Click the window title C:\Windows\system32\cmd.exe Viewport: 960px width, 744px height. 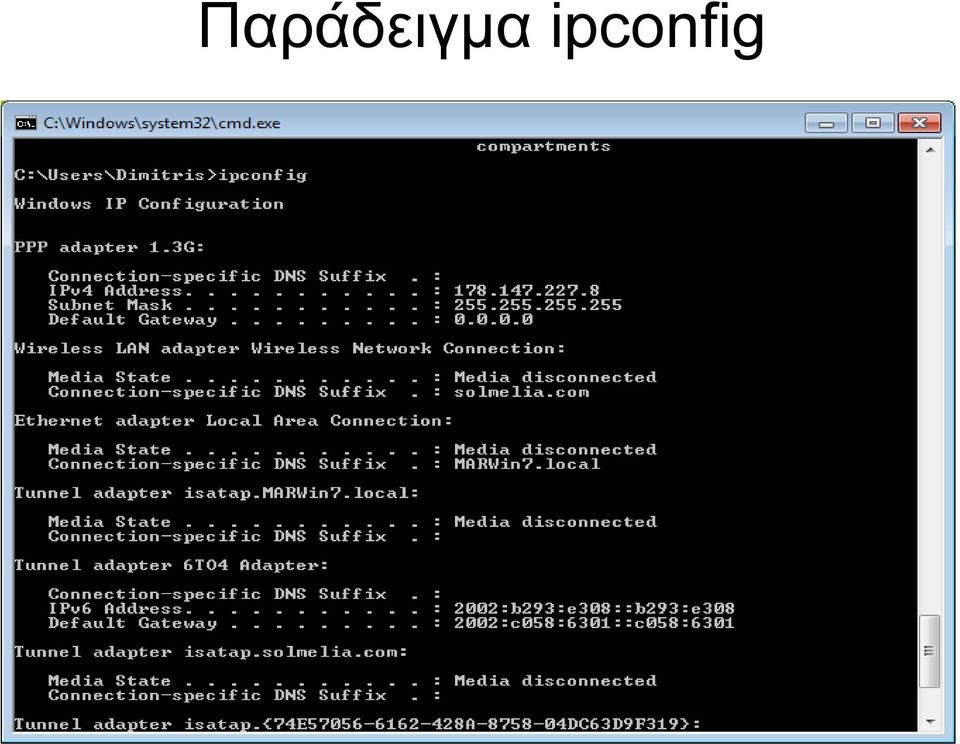click(x=162, y=123)
